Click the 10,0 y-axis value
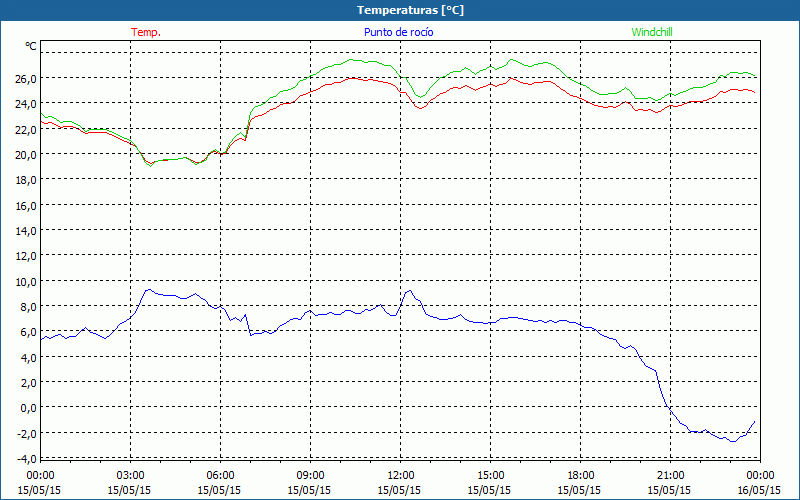The image size is (800, 500). click(x=26, y=282)
